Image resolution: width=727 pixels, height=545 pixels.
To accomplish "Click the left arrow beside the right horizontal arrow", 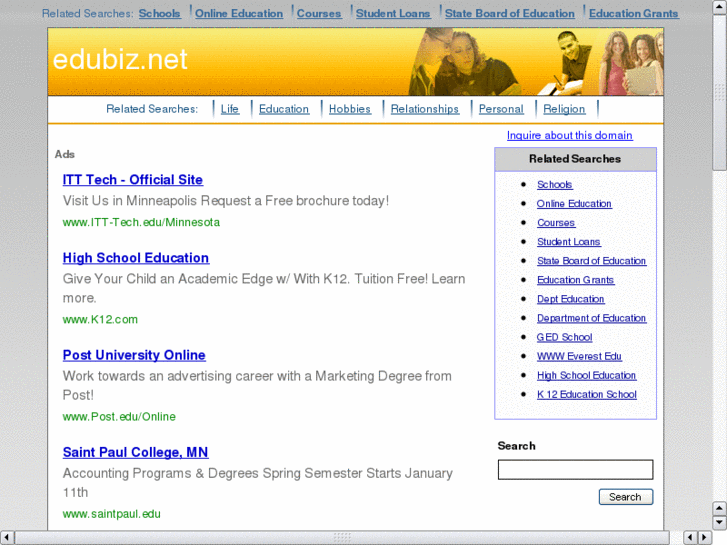I will (x=691, y=538).
